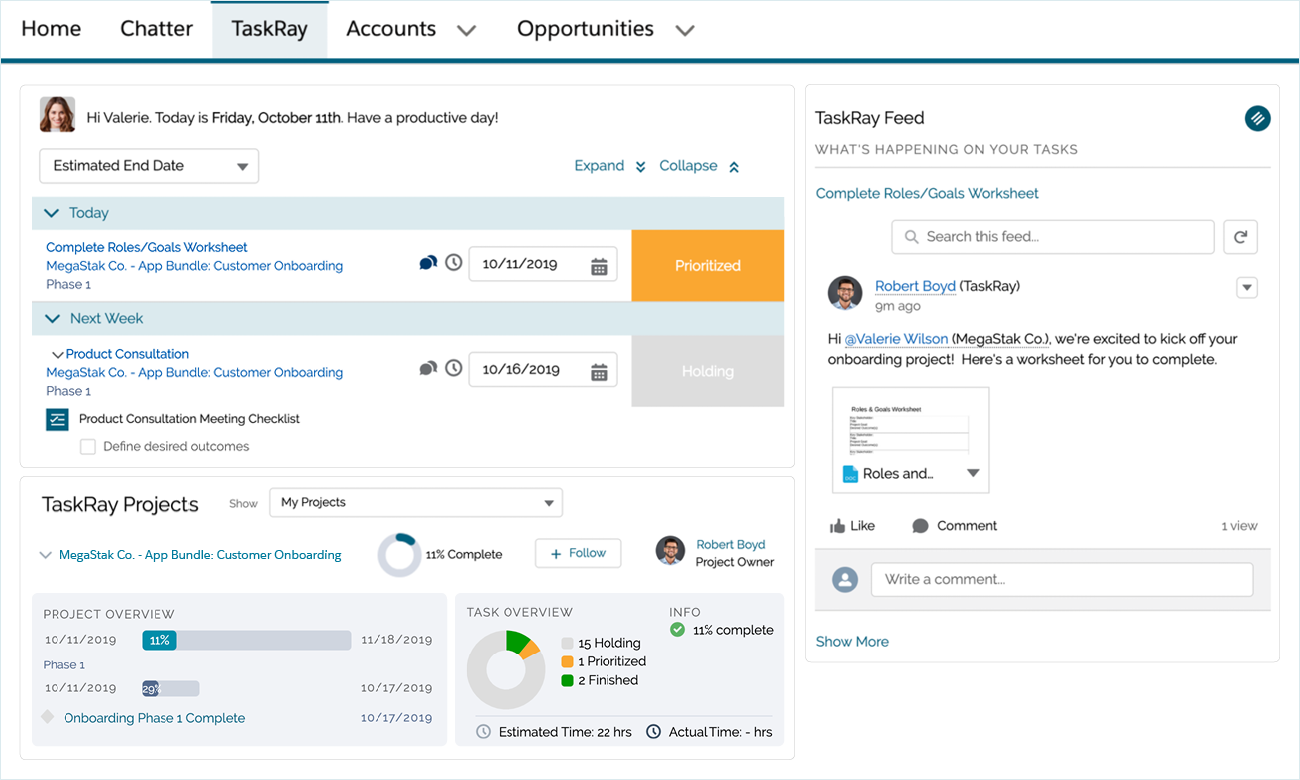Click Robert Boyd project owner avatar
This screenshot has width=1300, height=780.
[x=670, y=551]
